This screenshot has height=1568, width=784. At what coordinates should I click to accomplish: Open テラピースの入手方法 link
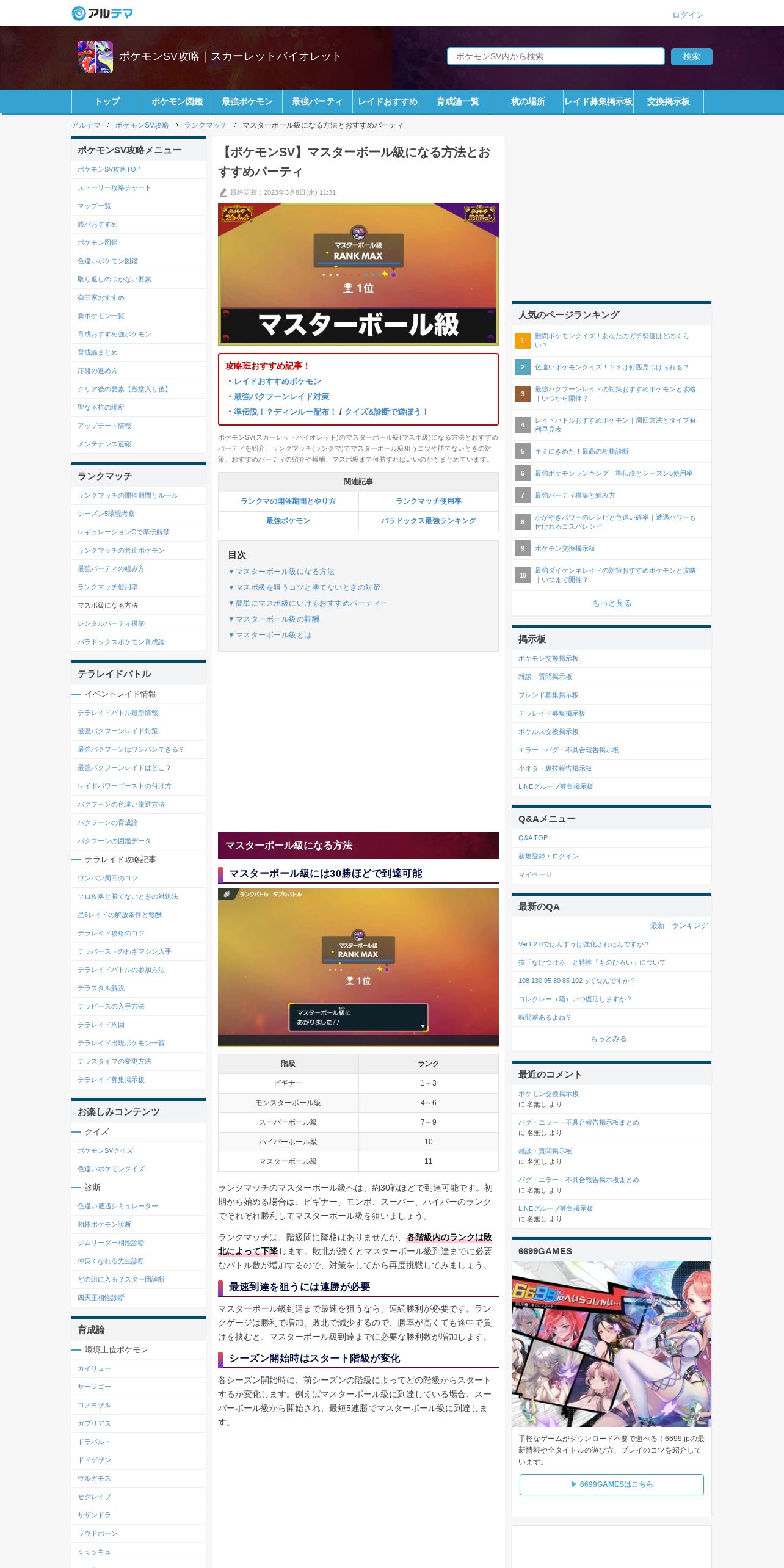pos(139,1006)
